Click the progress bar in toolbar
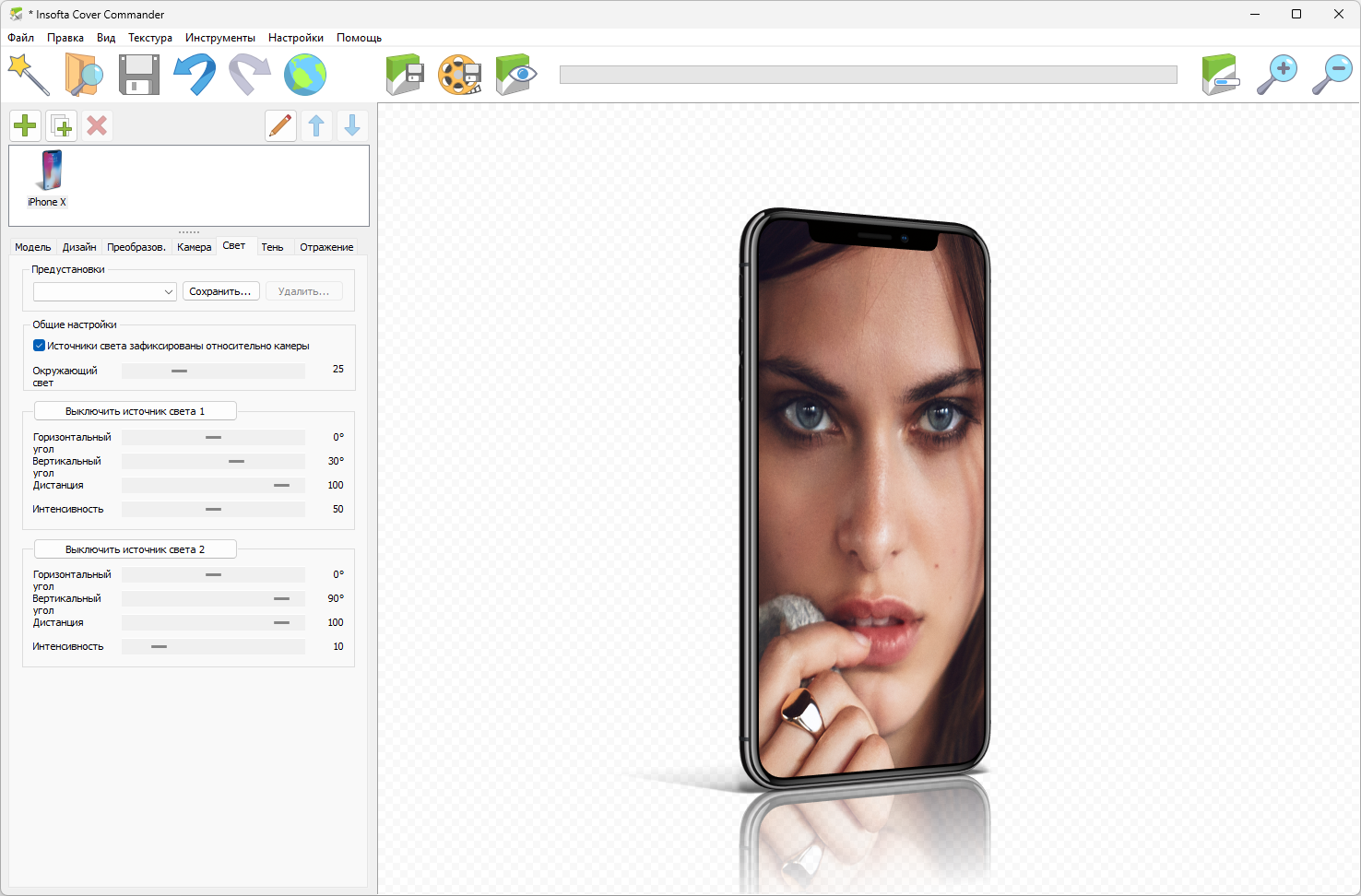This screenshot has width=1361, height=896. pyautogui.click(x=869, y=75)
